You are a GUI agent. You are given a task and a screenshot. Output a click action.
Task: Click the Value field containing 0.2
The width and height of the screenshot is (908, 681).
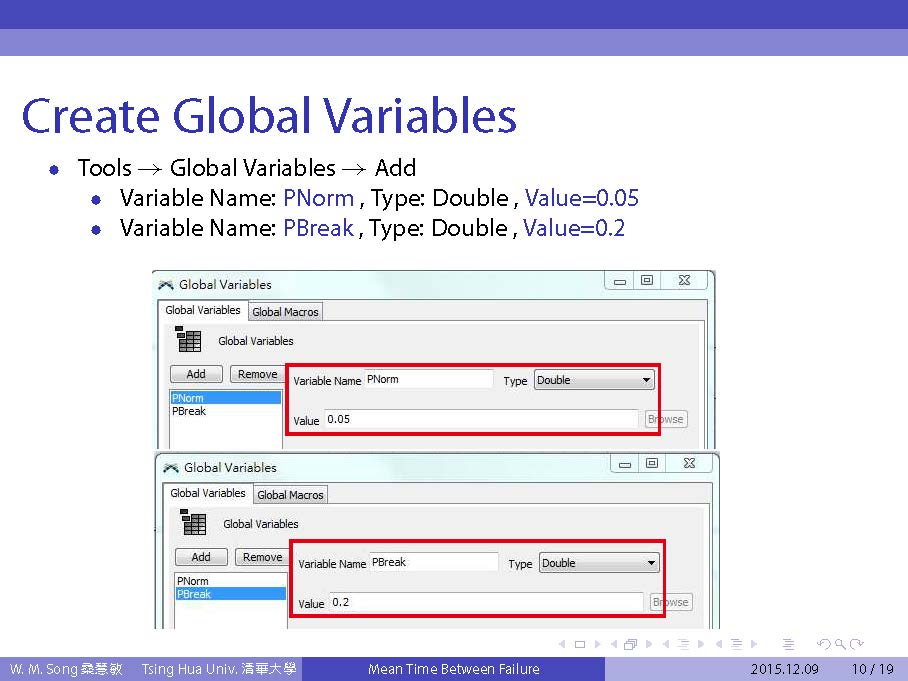485,602
